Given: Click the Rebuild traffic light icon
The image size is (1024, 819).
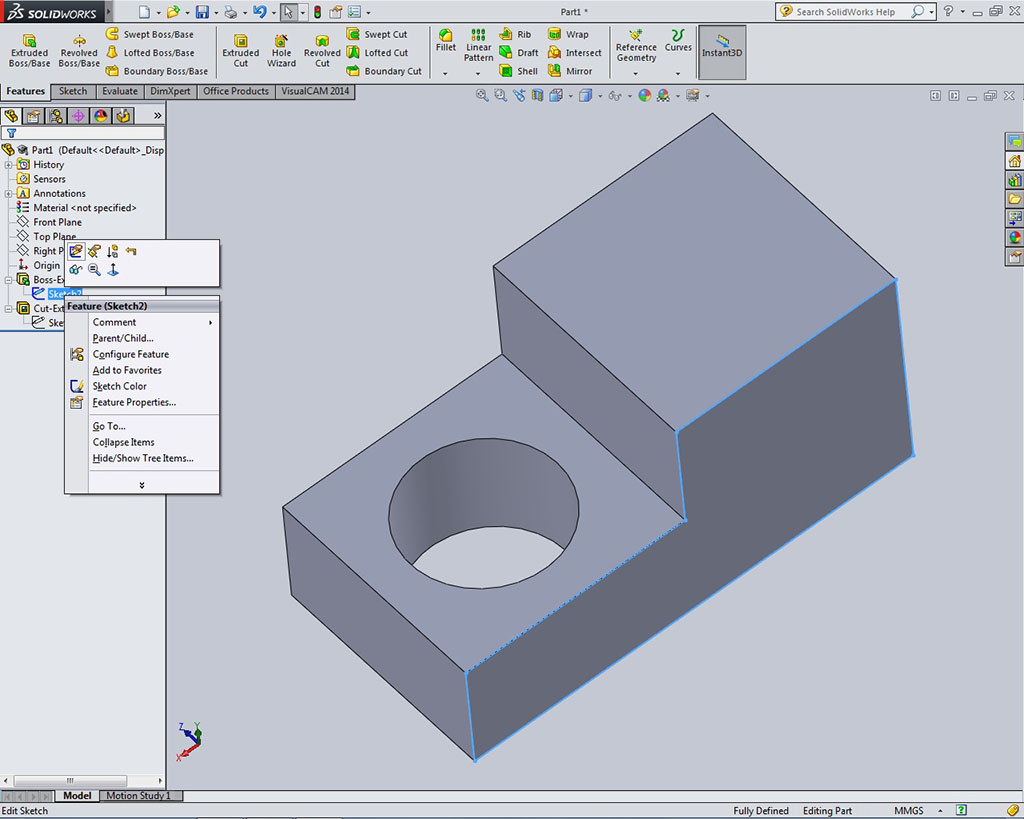Looking at the screenshot, I should [317, 12].
